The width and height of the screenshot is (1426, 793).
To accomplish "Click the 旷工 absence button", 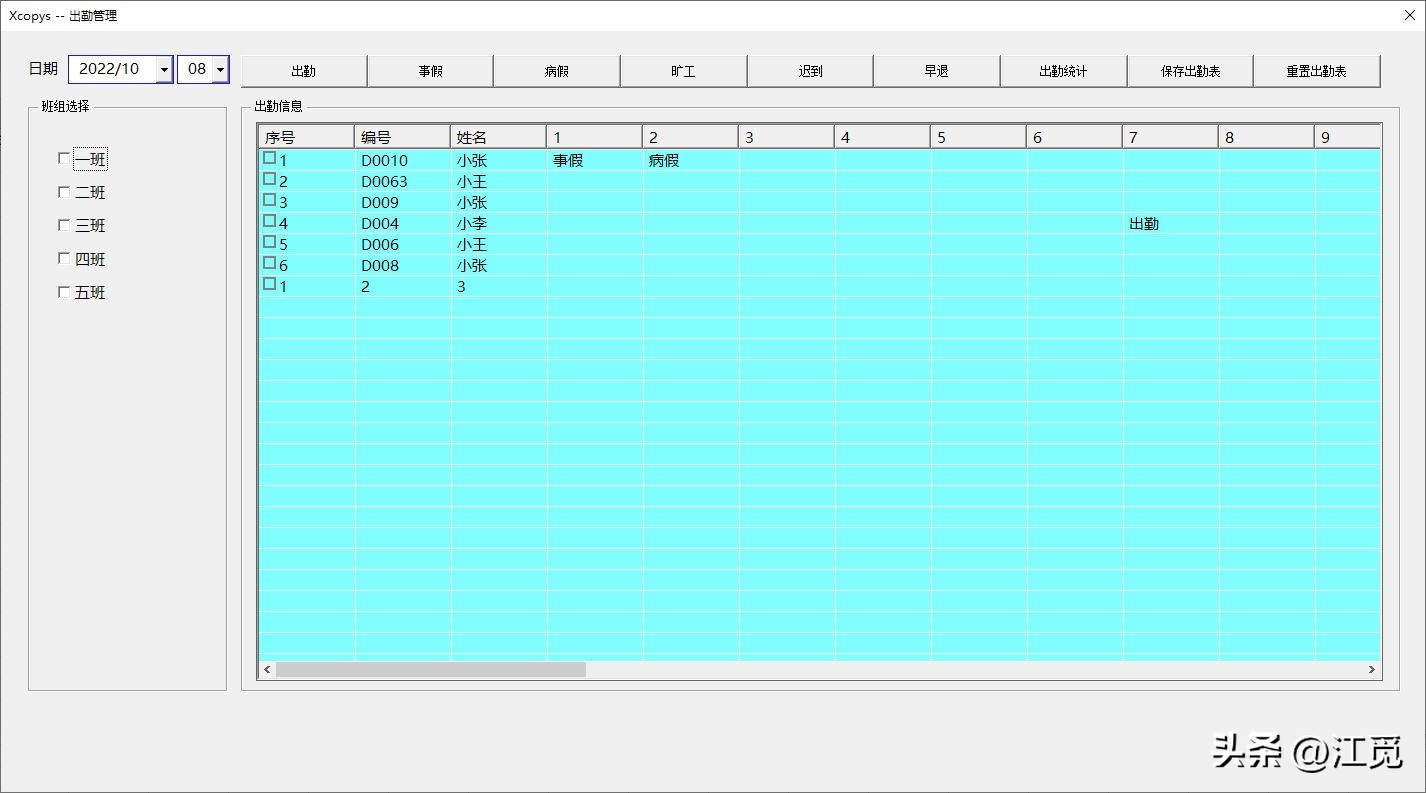I will (x=683, y=71).
